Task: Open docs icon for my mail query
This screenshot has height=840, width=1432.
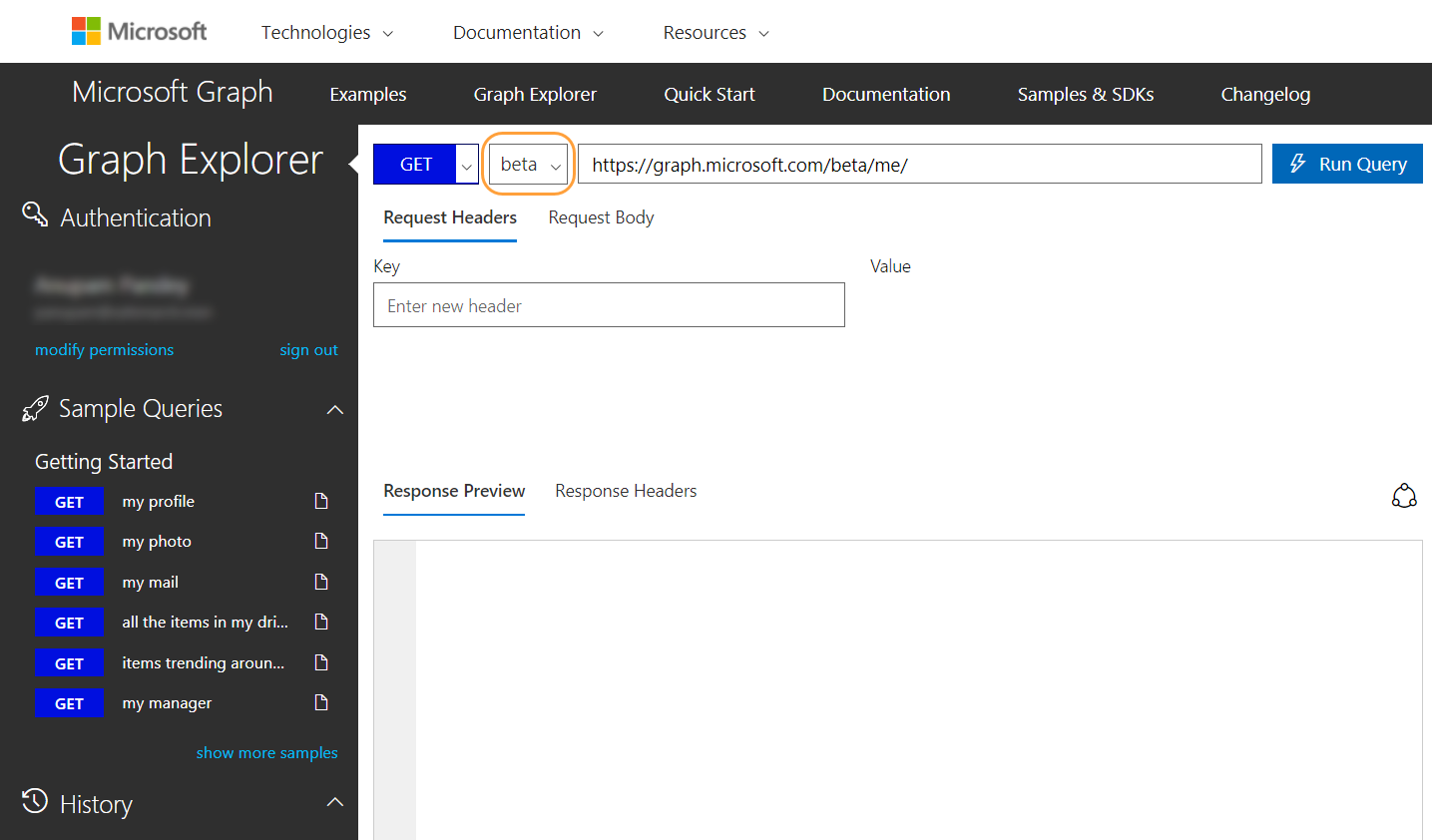Action: [321, 582]
